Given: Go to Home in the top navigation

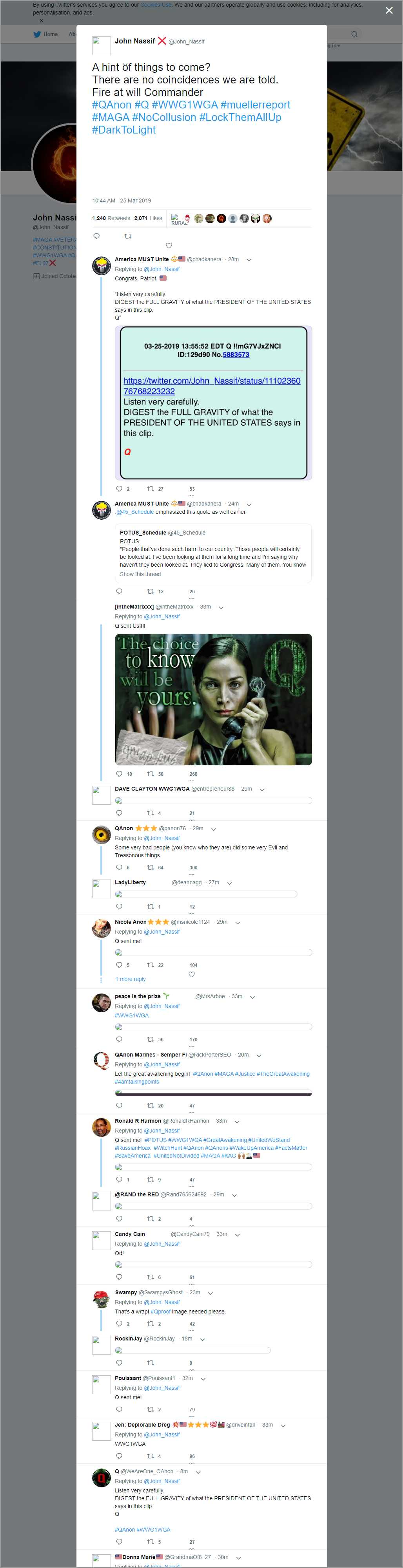Looking at the screenshot, I should tap(46, 34).
